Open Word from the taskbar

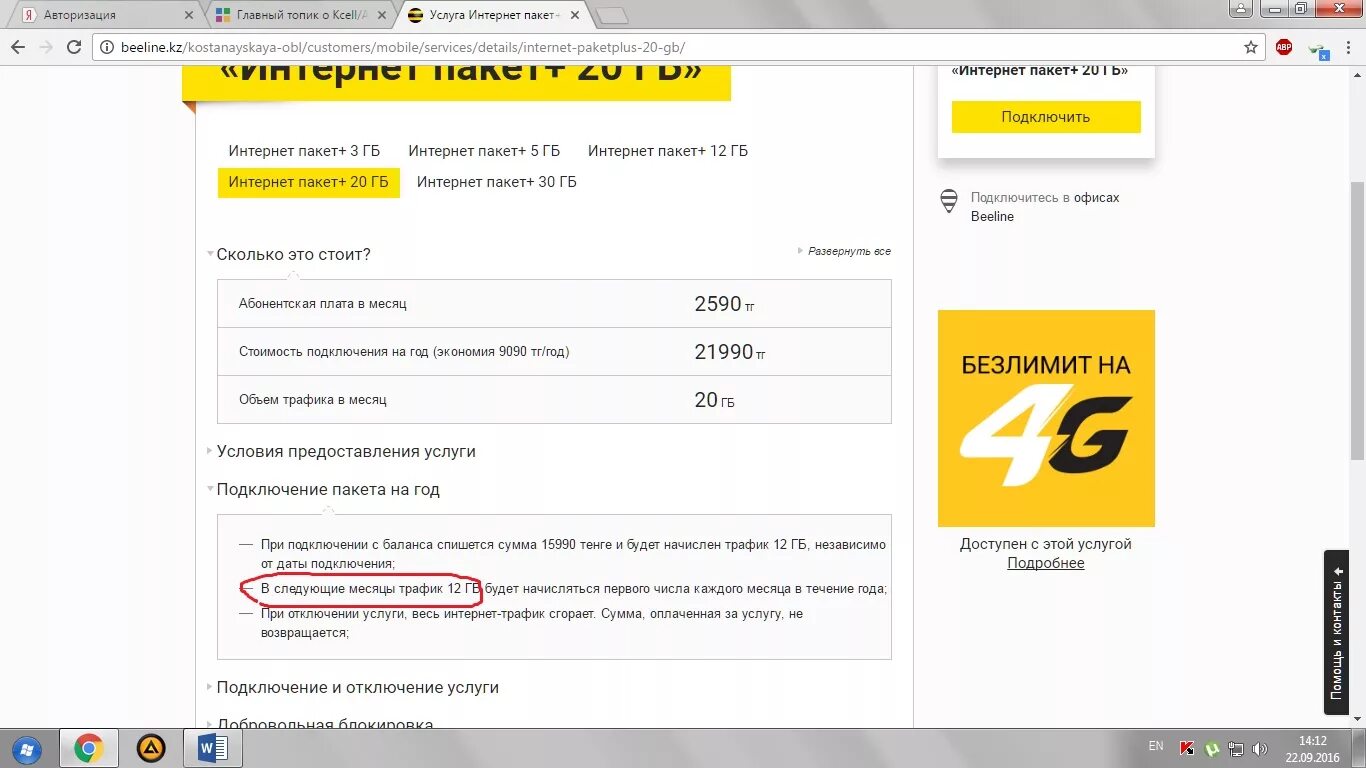(213, 748)
